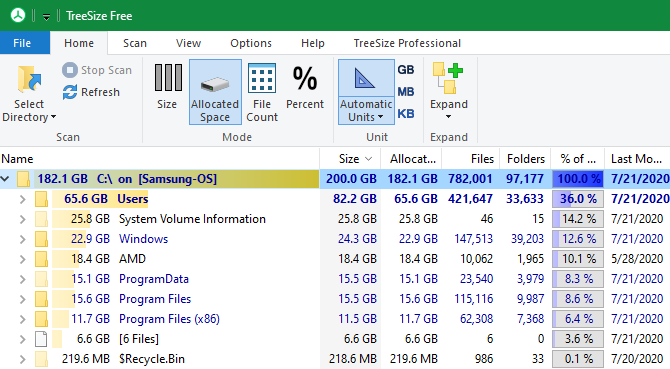Click the Users folder icon

41,199
